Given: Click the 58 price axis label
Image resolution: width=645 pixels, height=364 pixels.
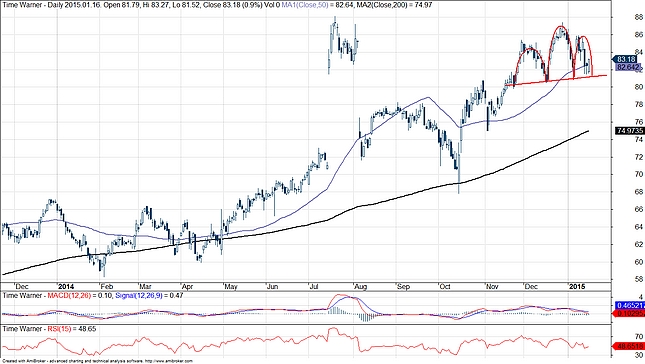Looking at the screenshot, I should click(x=639, y=279).
